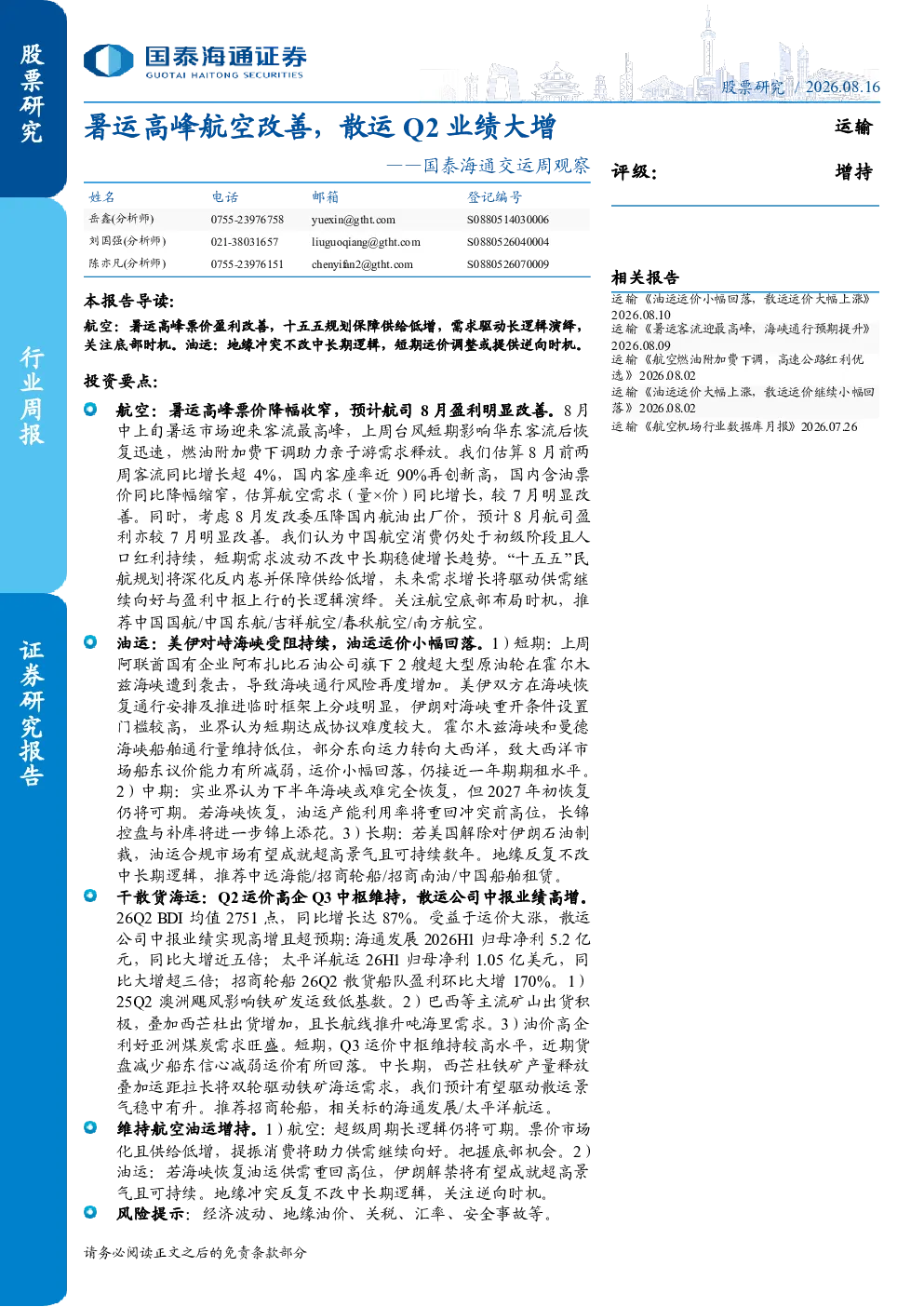This screenshot has height=1307, width=924.
Task: Click heading 相关报告
Action: point(645,277)
